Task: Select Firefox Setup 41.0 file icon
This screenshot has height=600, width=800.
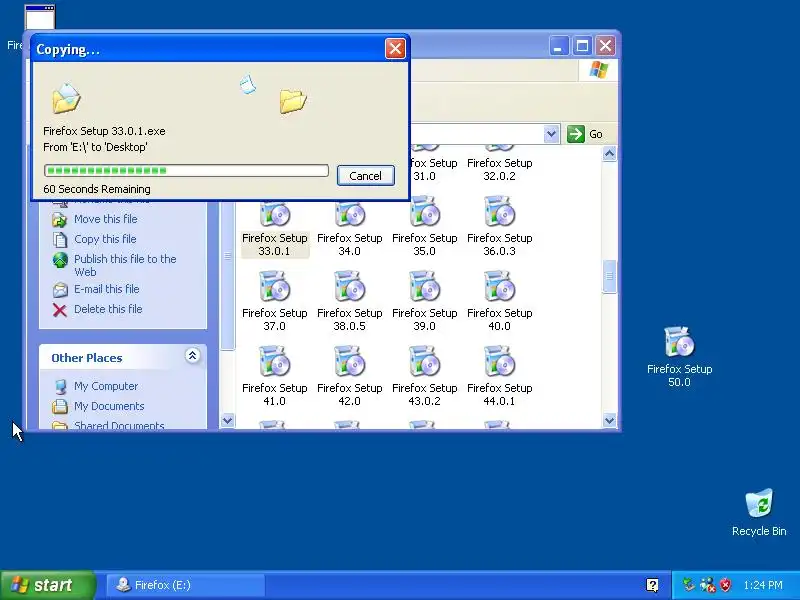Action: (274, 362)
